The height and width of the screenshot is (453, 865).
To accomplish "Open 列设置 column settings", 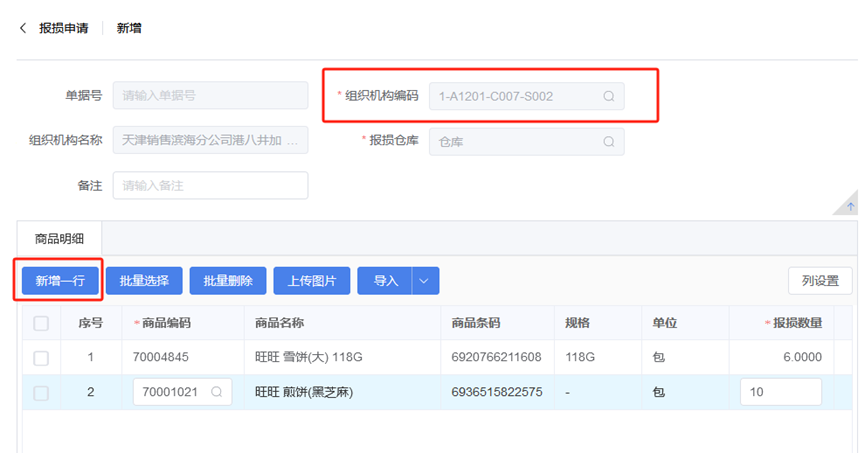I will [x=820, y=281].
